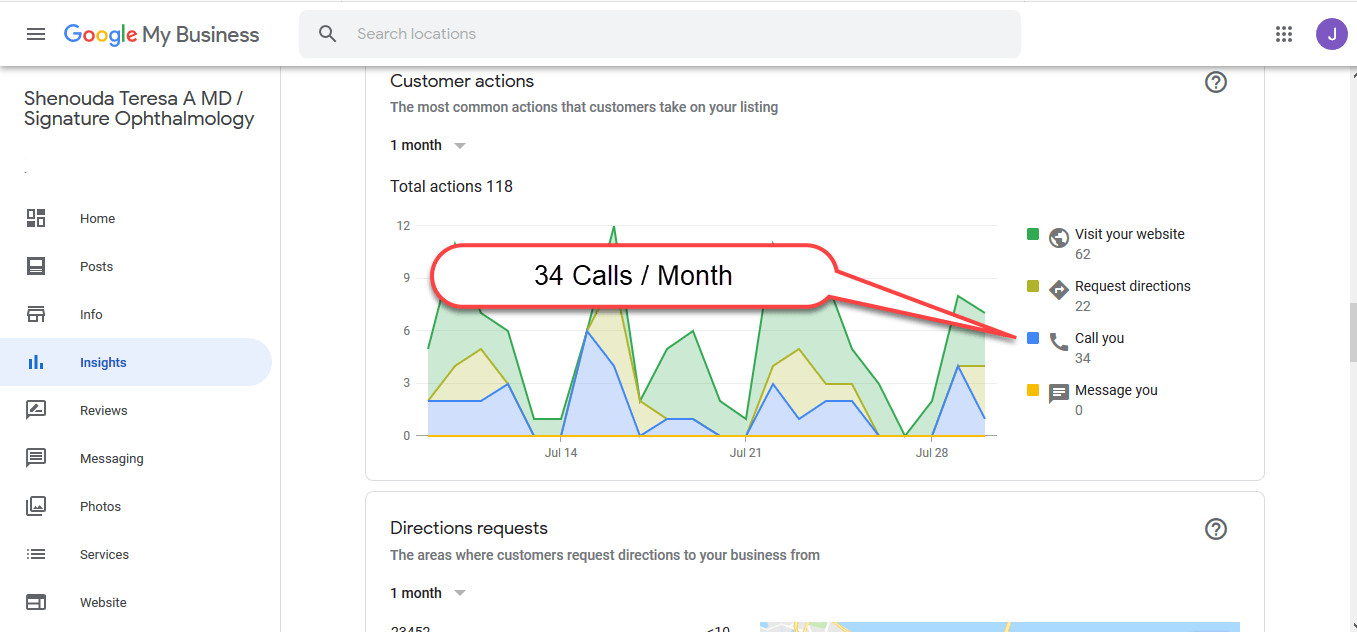Click the Request directions diamond icon

[x=1058, y=290]
